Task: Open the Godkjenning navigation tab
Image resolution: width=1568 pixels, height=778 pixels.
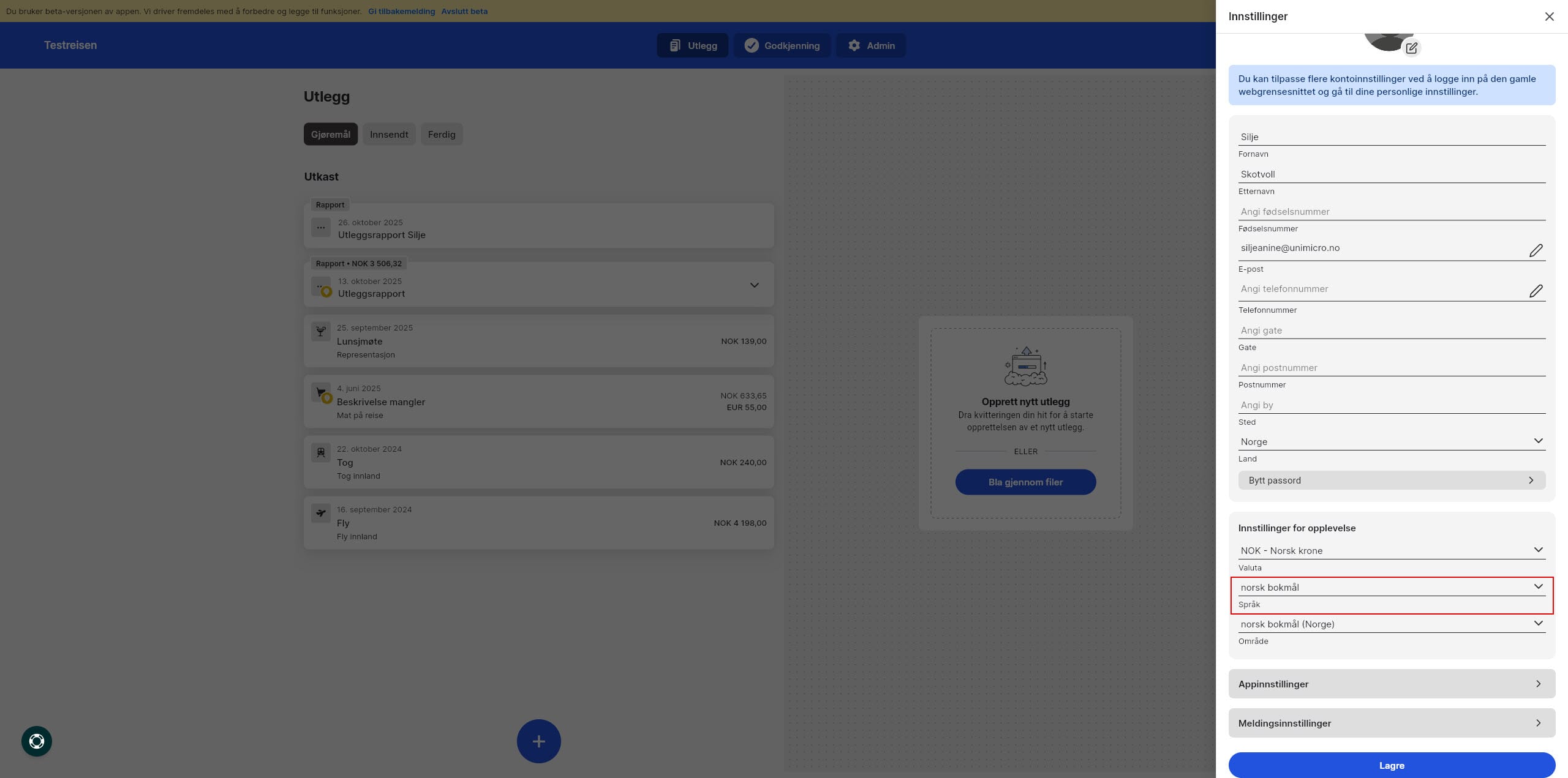Action: point(782,45)
